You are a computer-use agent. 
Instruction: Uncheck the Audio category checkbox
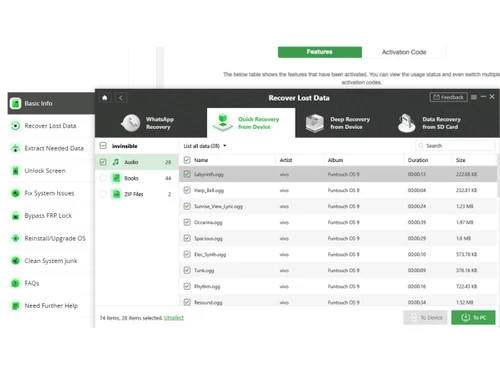click(103, 162)
